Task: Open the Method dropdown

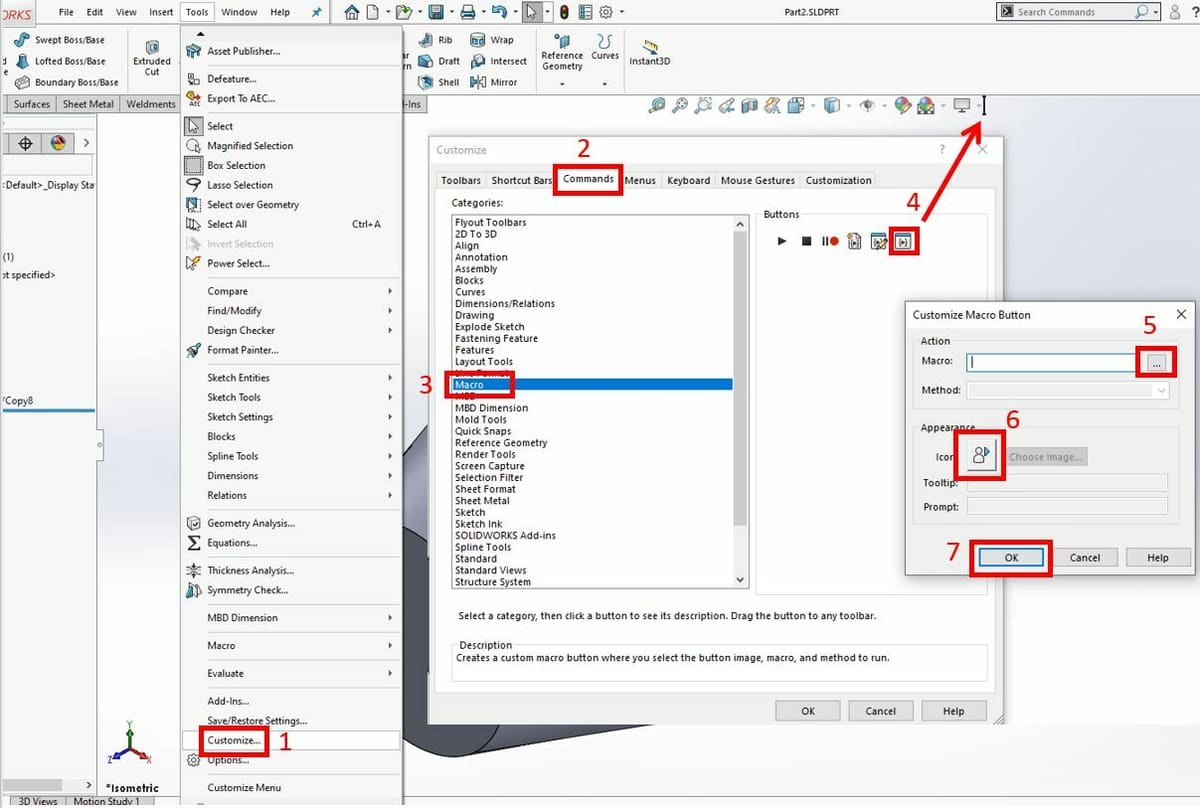Action: point(1068,391)
